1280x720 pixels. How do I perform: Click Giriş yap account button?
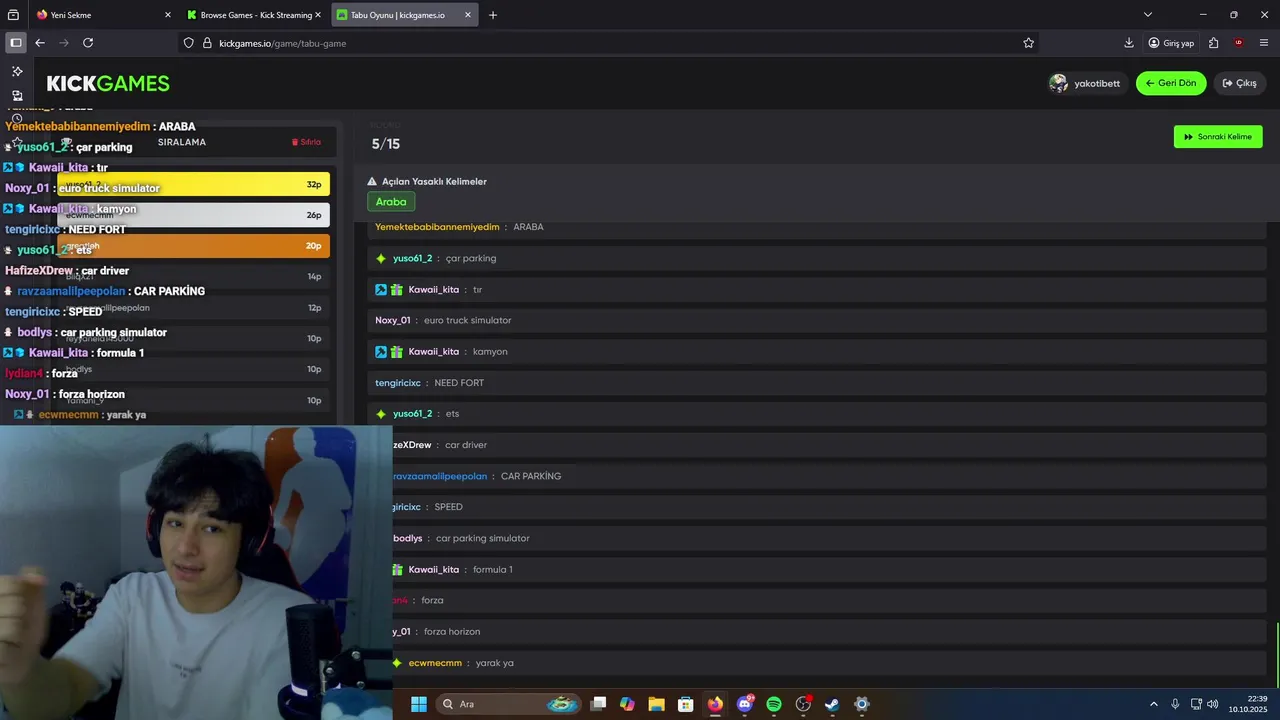pos(1171,43)
